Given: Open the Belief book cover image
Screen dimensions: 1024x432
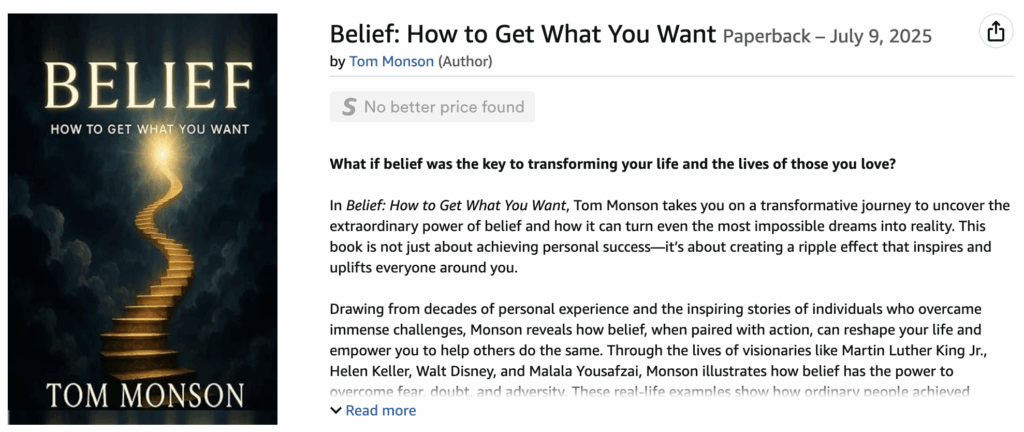Looking at the screenshot, I should click(142, 218).
